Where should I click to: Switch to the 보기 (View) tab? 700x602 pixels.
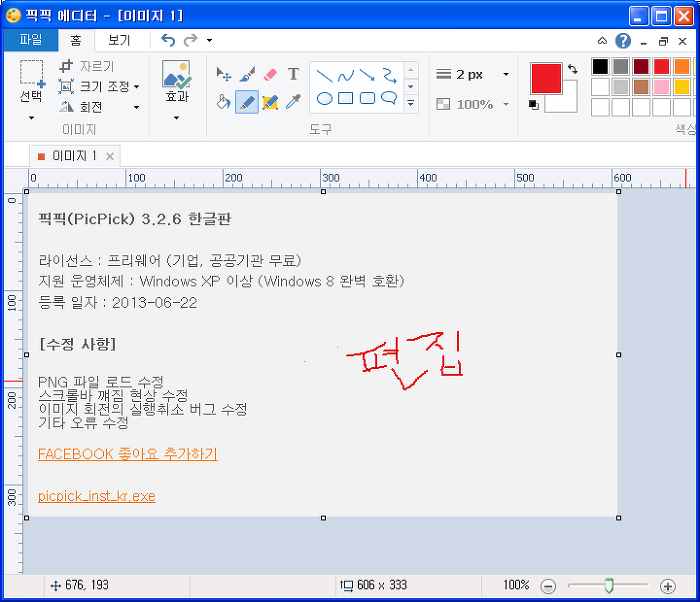[119, 40]
